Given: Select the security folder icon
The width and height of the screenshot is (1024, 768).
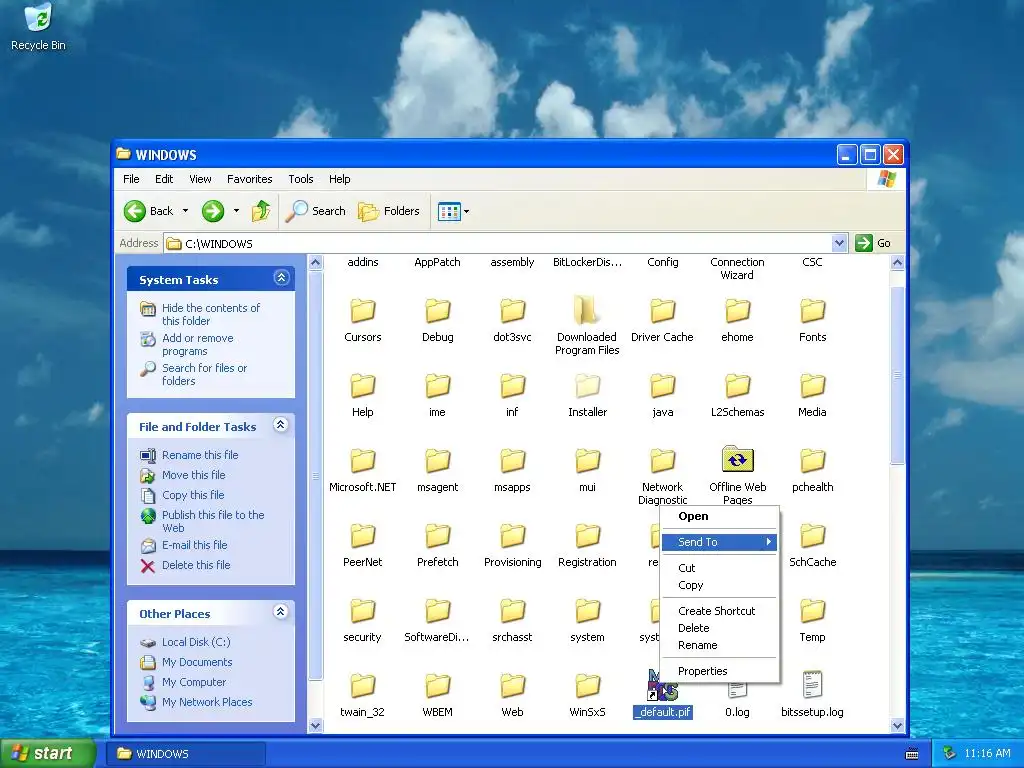Looking at the screenshot, I should click(362, 611).
